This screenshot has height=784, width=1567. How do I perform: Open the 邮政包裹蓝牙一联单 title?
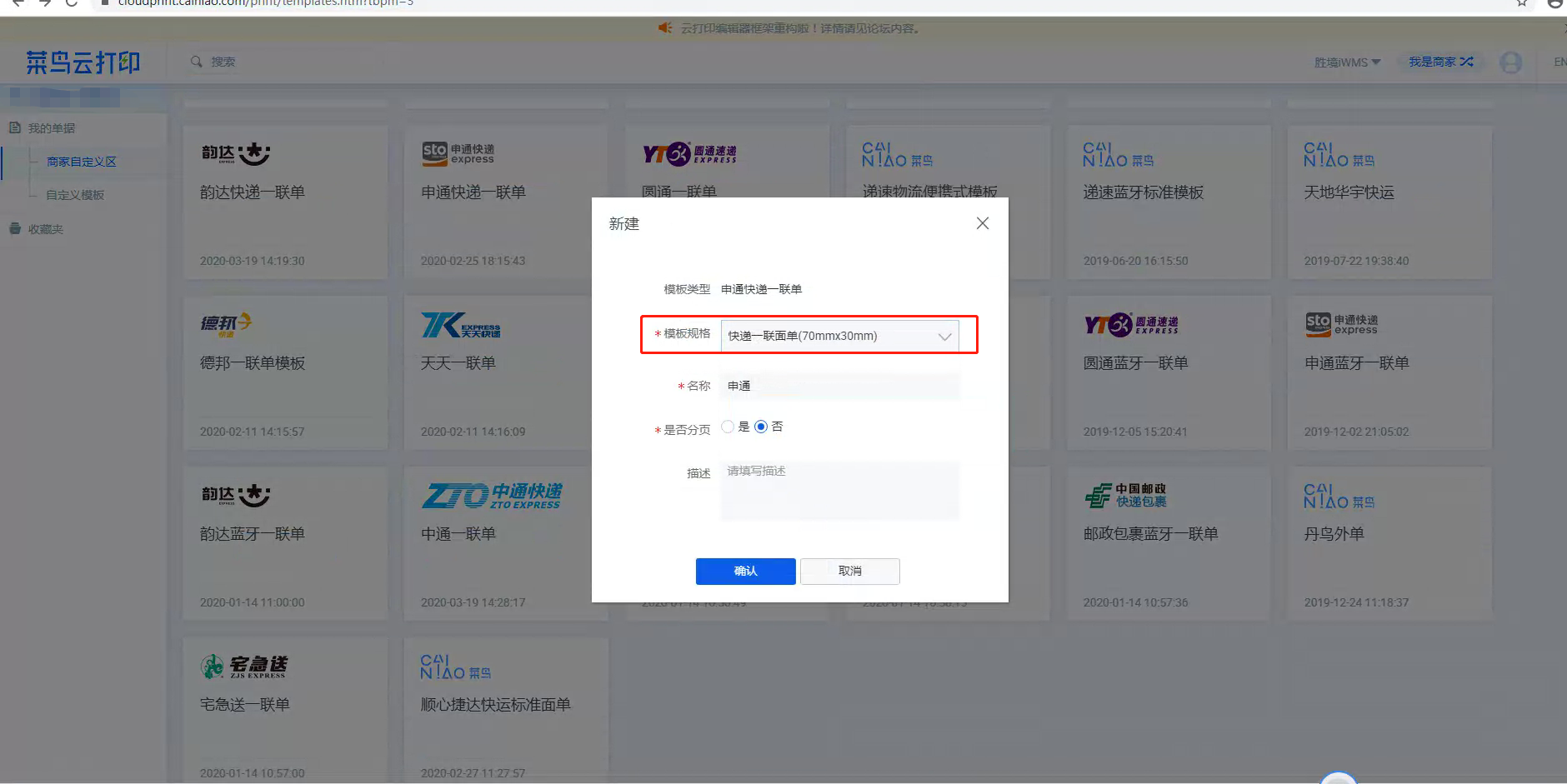1151,534
